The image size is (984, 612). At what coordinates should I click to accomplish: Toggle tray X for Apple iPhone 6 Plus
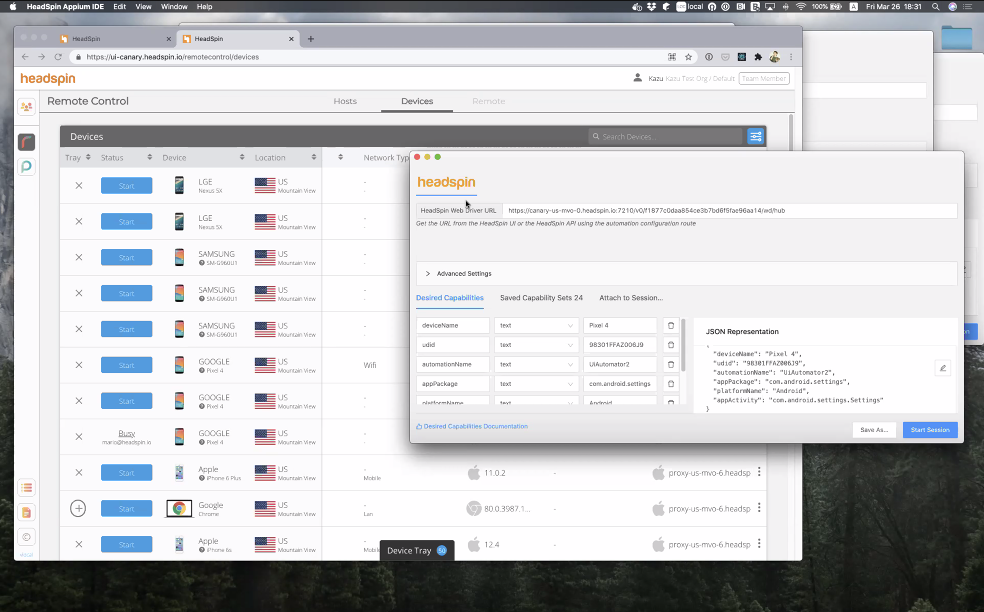tap(78, 472)
